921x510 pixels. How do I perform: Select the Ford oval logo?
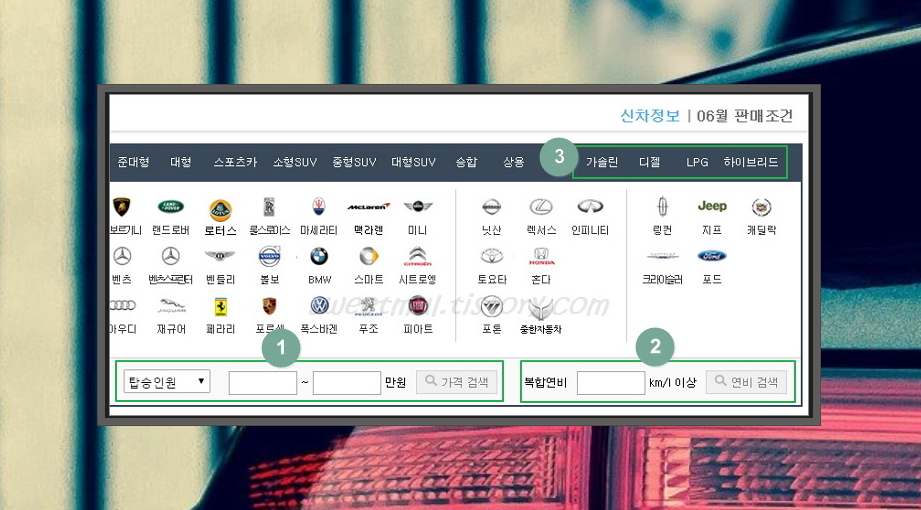[712, 256]
